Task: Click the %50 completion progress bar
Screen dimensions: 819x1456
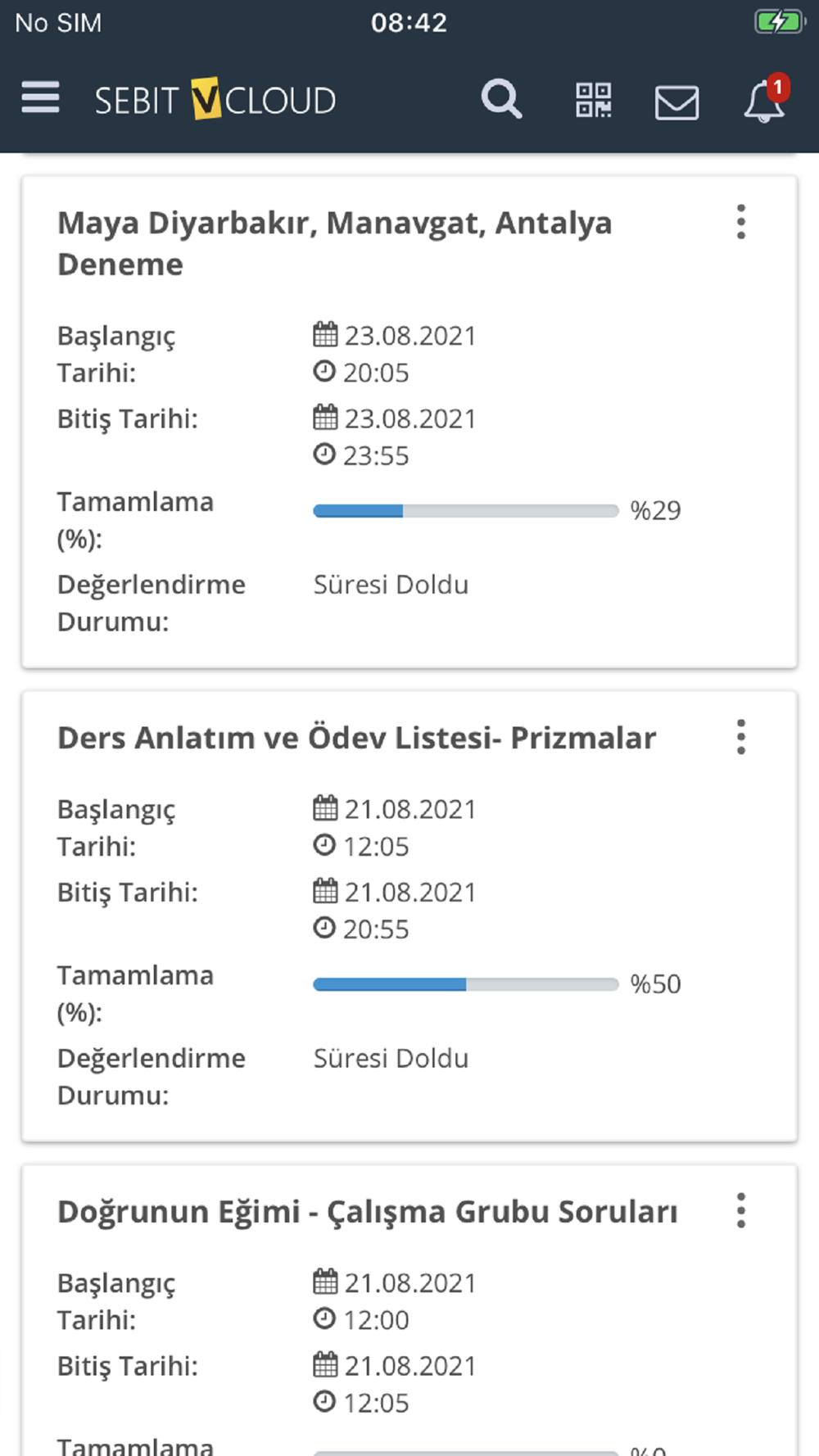Action: 465,984
